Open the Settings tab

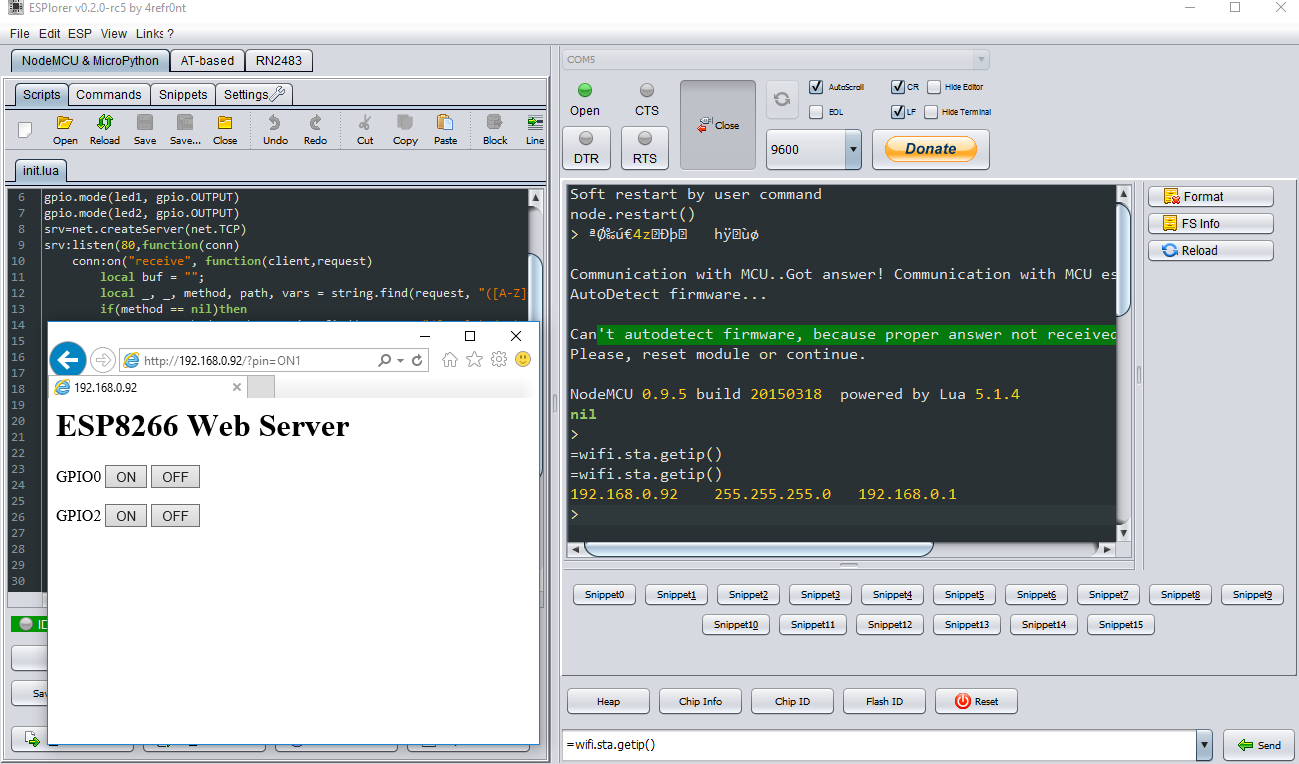pyautogui.click(x=255, y=94)
